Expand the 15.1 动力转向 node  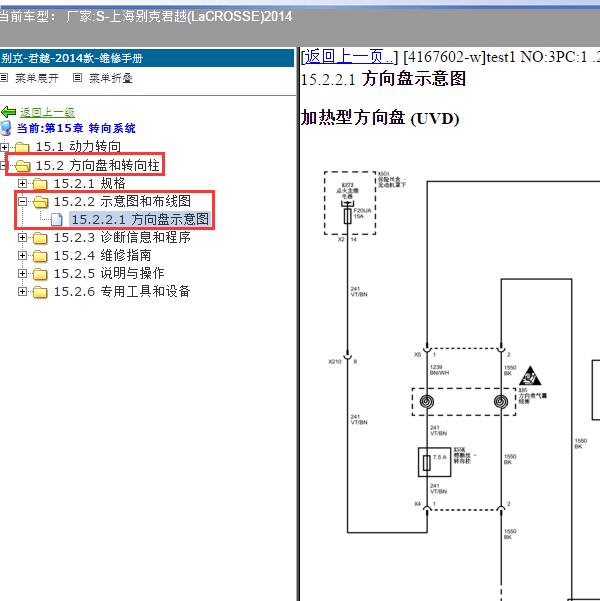[x=4, y=147]
